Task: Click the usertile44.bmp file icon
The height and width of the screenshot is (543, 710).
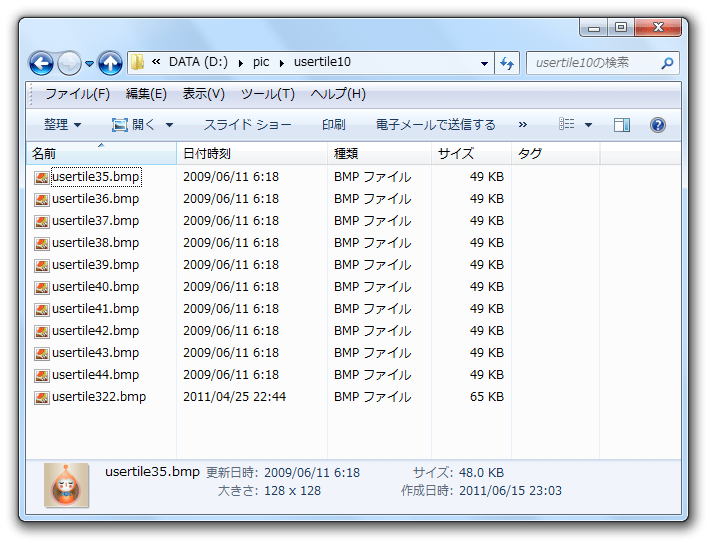Action: (x=42, y=375)
